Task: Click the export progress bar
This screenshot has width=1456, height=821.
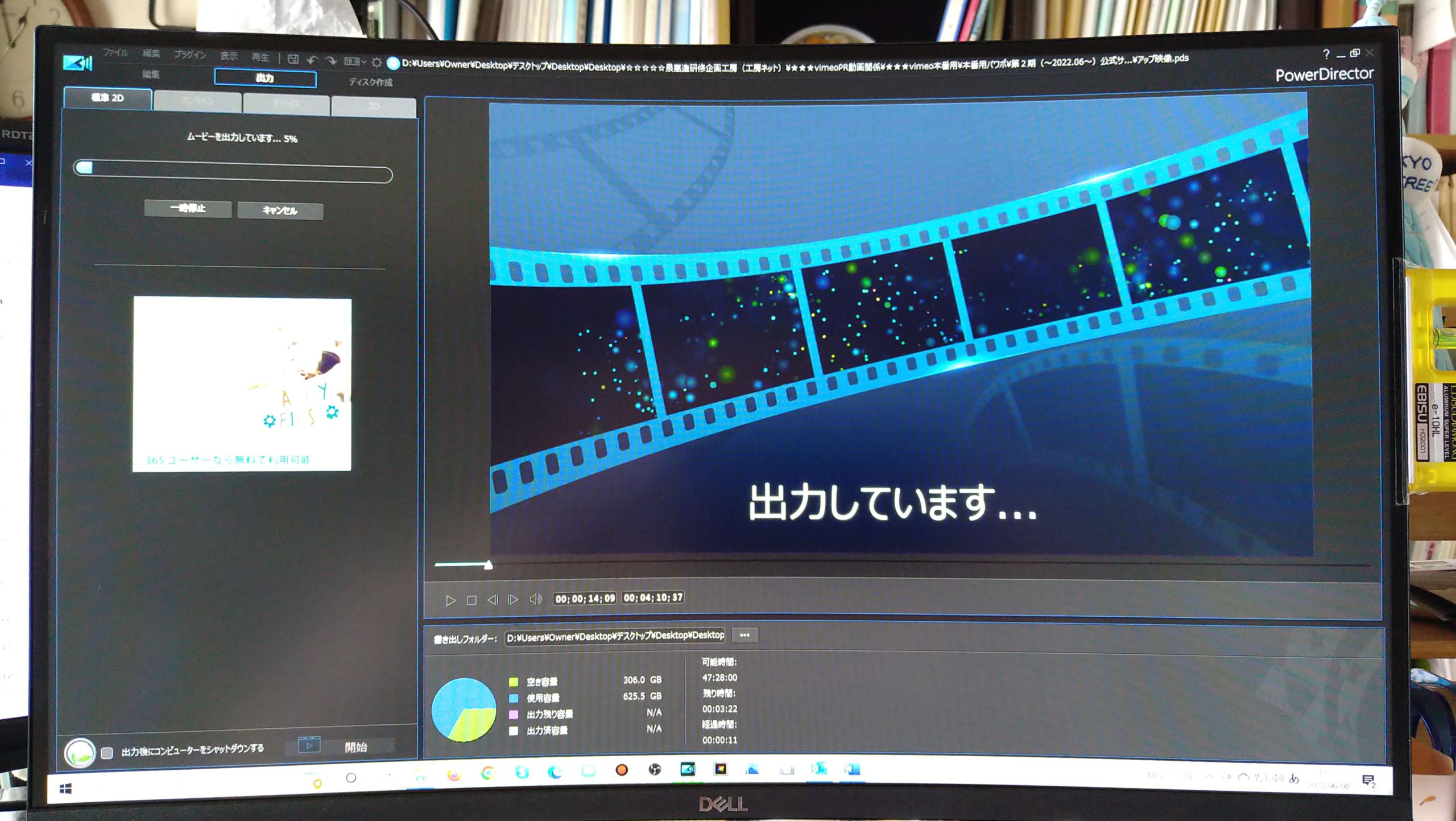Action: click(233, 171)
